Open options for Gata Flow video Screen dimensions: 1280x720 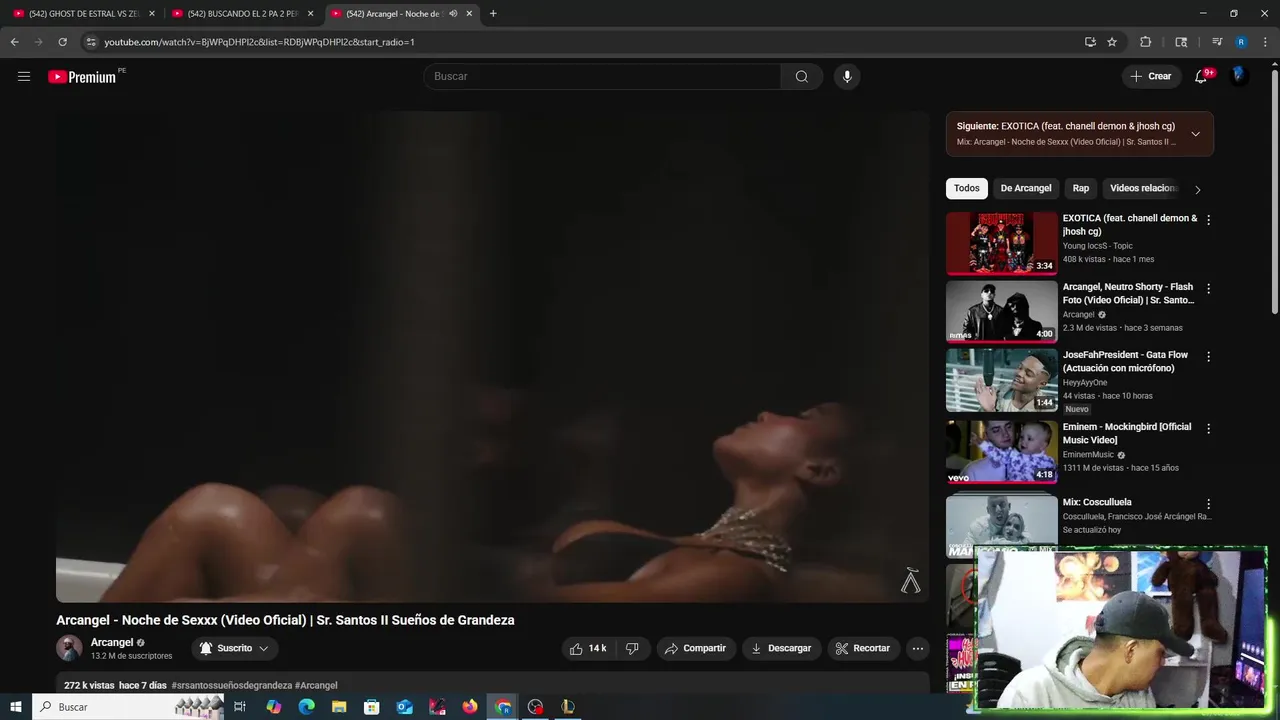click(1208, 357)
